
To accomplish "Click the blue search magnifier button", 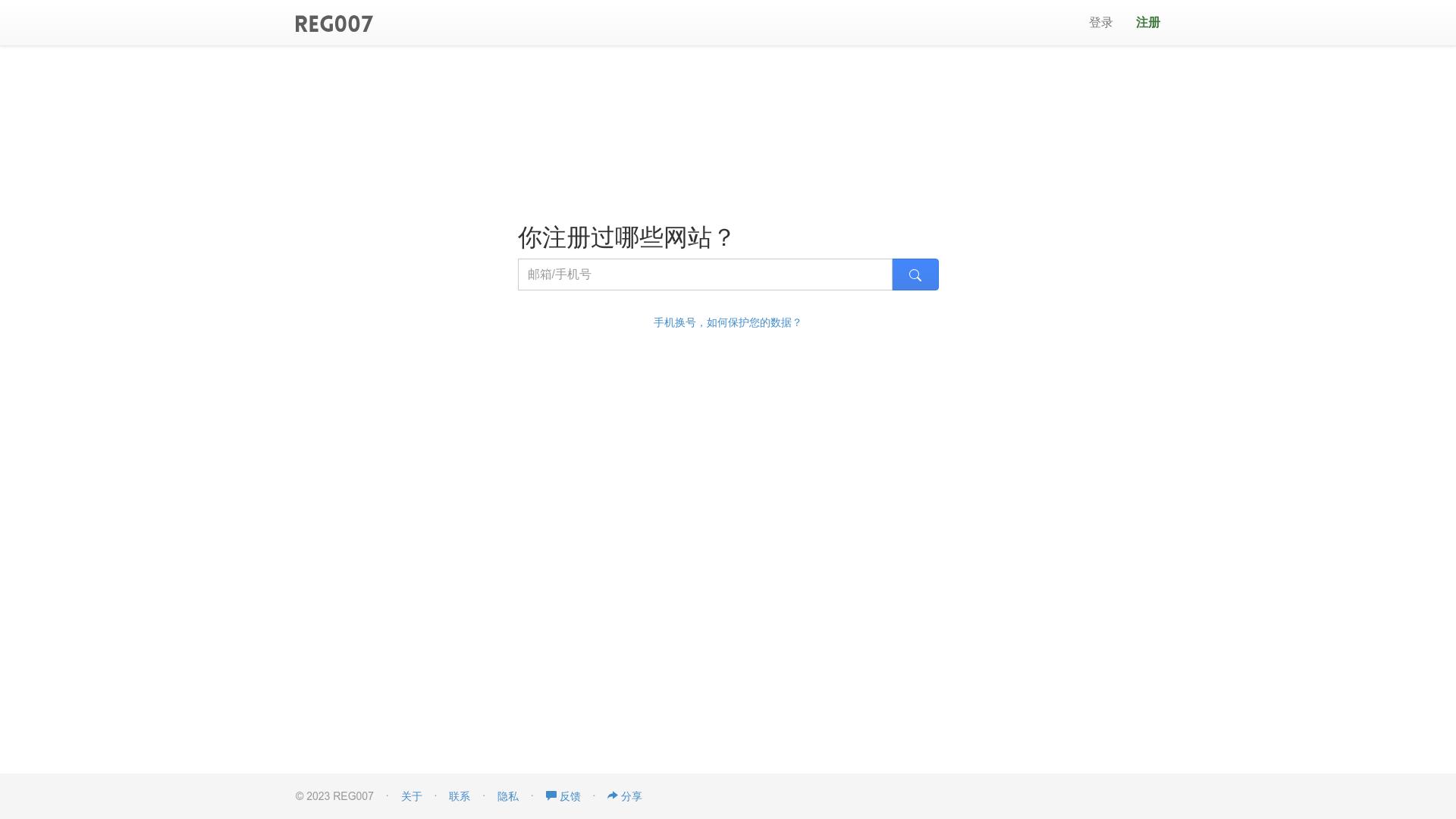I will click(915, 275).
